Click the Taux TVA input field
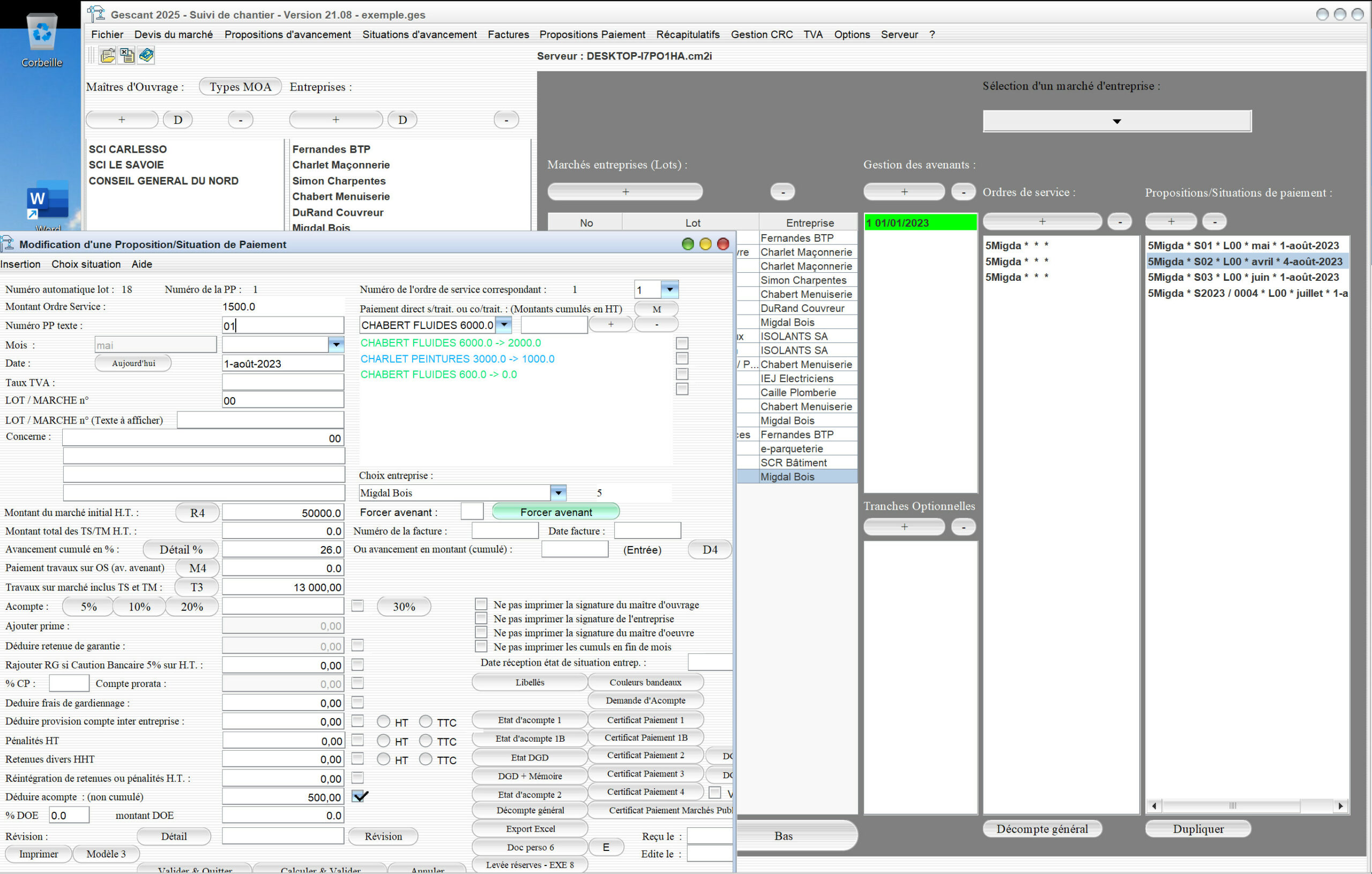 click(x=282, y=382)
